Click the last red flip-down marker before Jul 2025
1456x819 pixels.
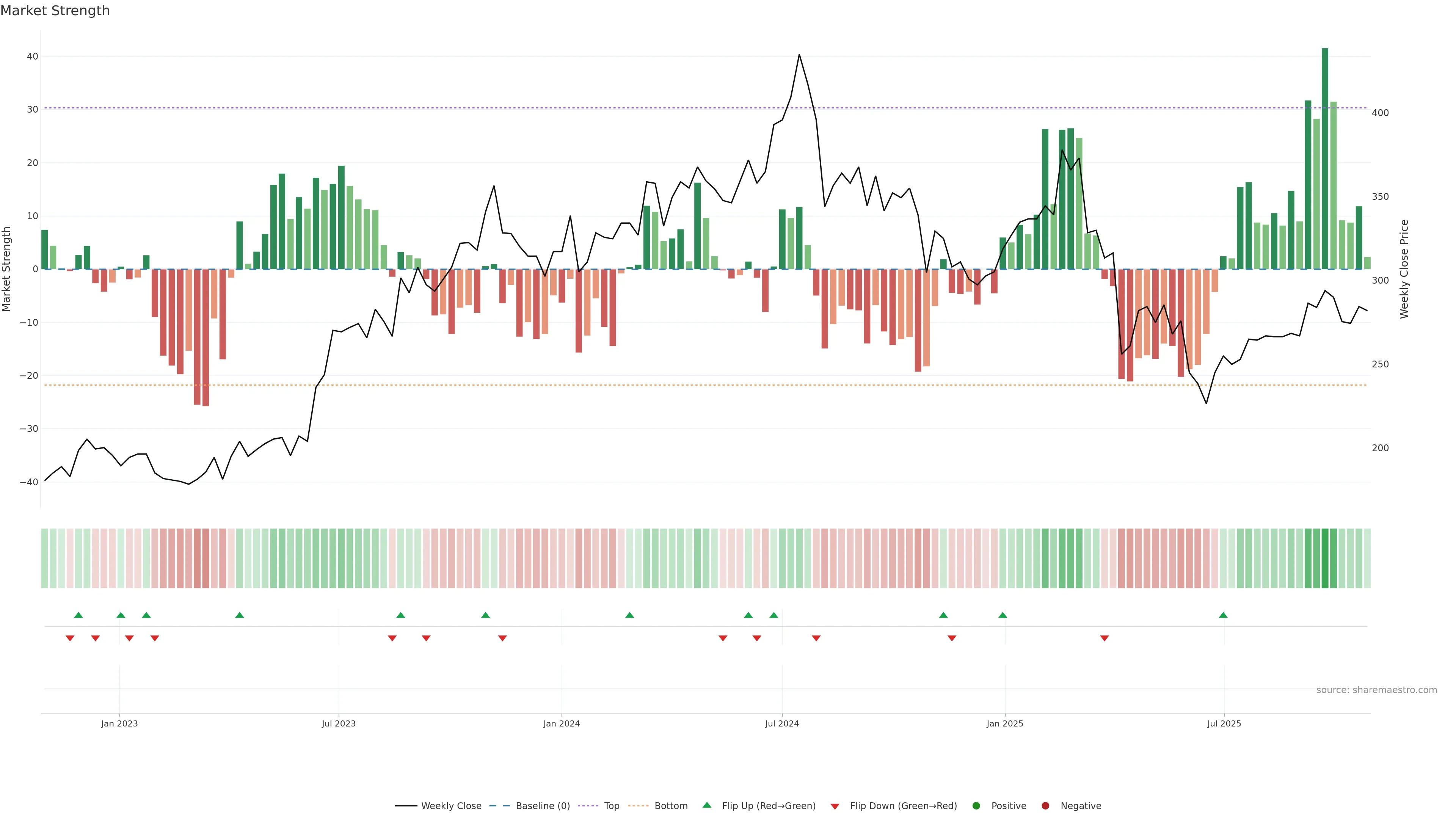click(x=1105, y=638)
